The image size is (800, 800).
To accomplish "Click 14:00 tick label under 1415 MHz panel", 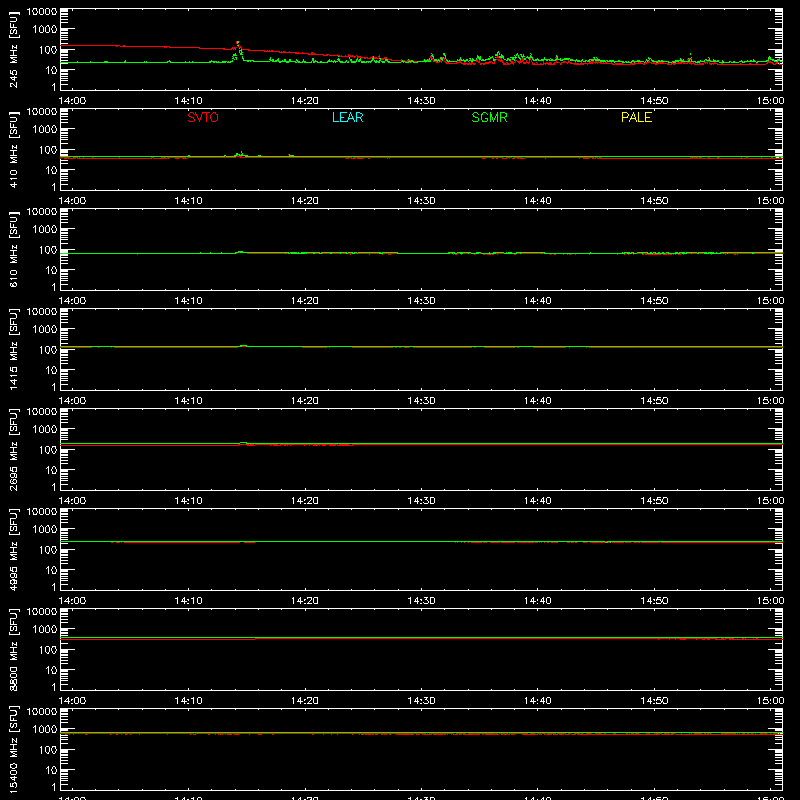I will 72,401.
